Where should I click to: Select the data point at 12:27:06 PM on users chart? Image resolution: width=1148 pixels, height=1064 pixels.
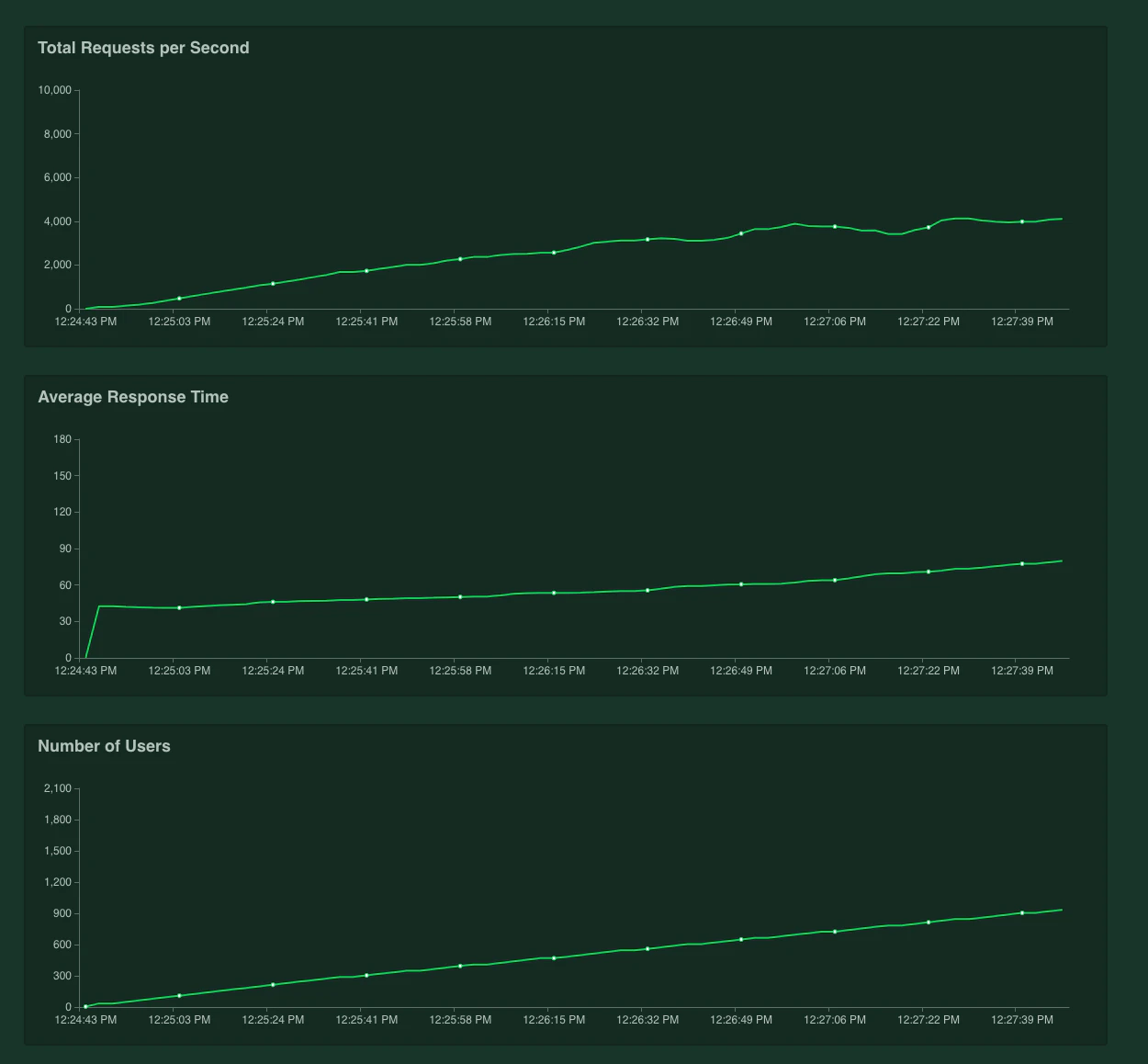[835, 931]
